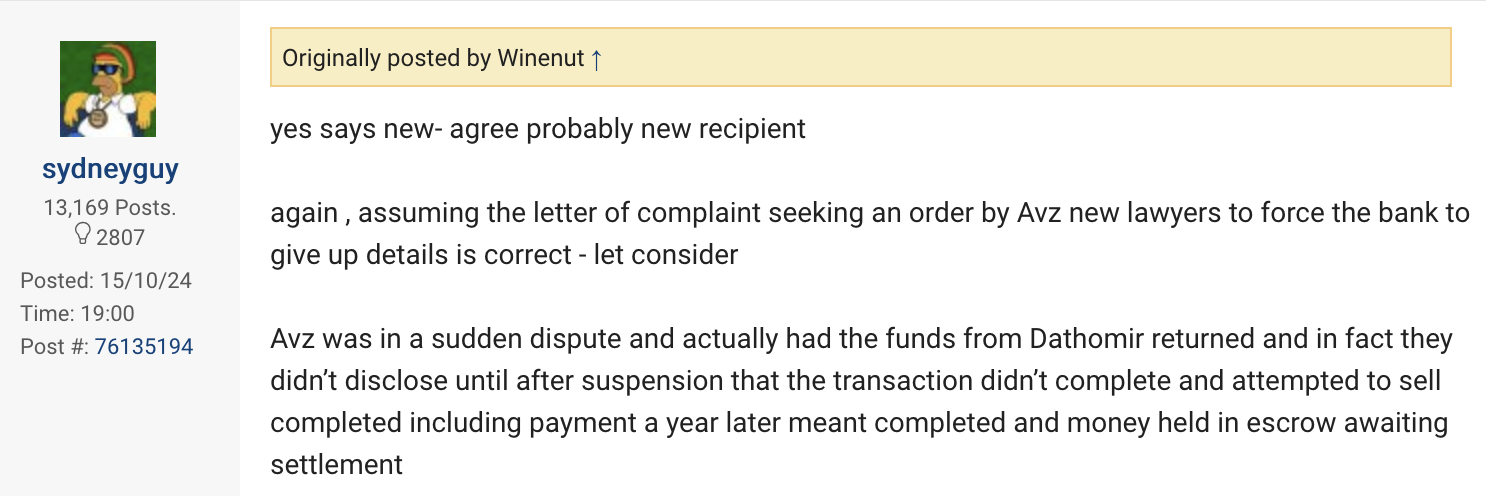Click the 'Post #:' label
Viewport: 1486px width, 496px height.
[55, 347]
